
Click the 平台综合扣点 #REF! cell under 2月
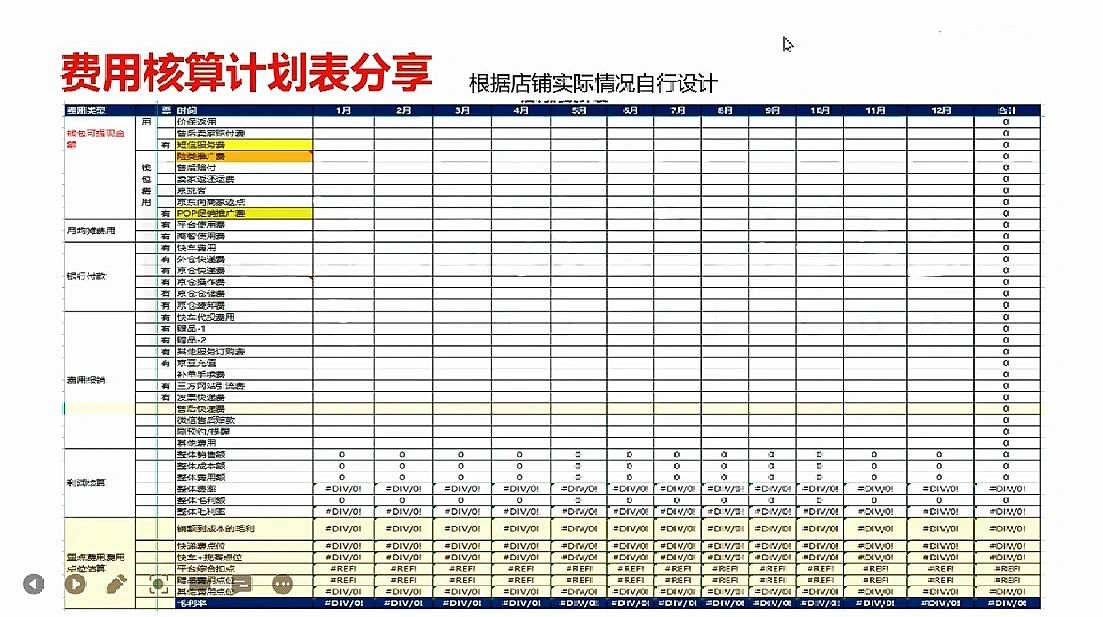pos(403,568)
